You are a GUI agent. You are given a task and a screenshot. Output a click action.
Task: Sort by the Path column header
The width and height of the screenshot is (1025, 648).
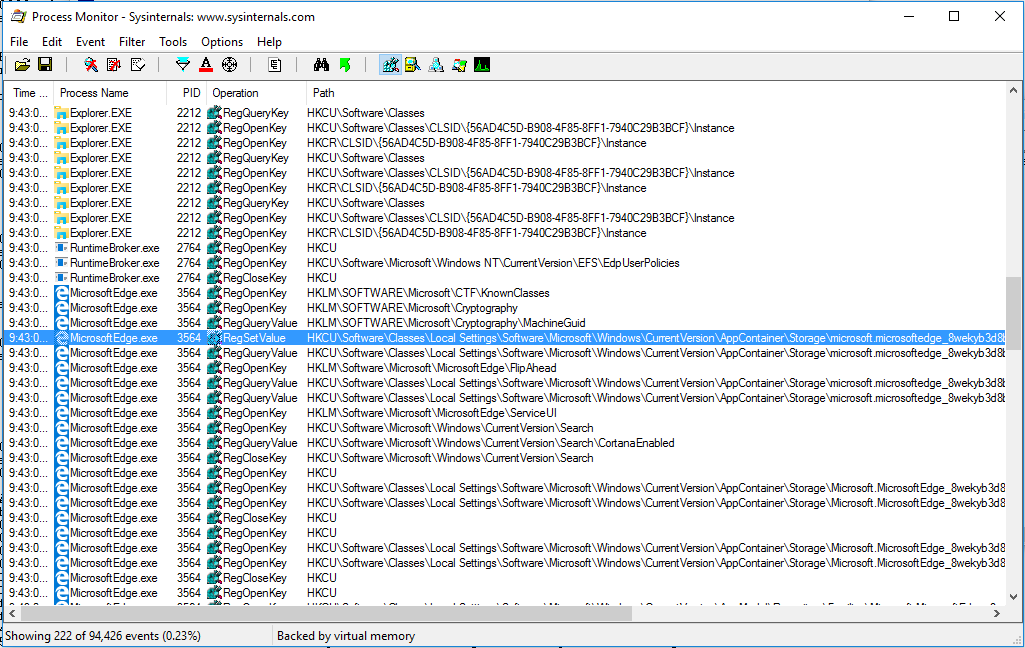coord(656,93)
